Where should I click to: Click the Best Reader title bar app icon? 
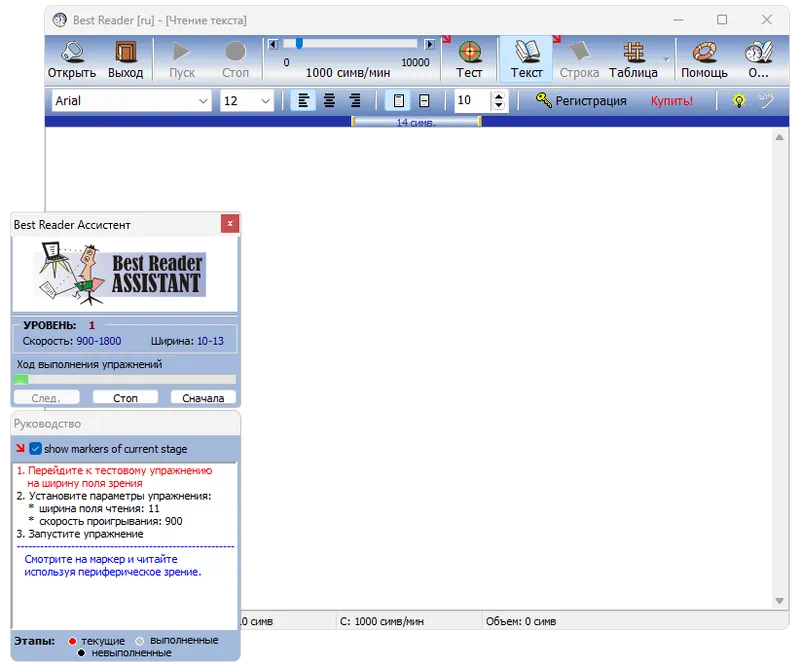click(x=60, y=20)
